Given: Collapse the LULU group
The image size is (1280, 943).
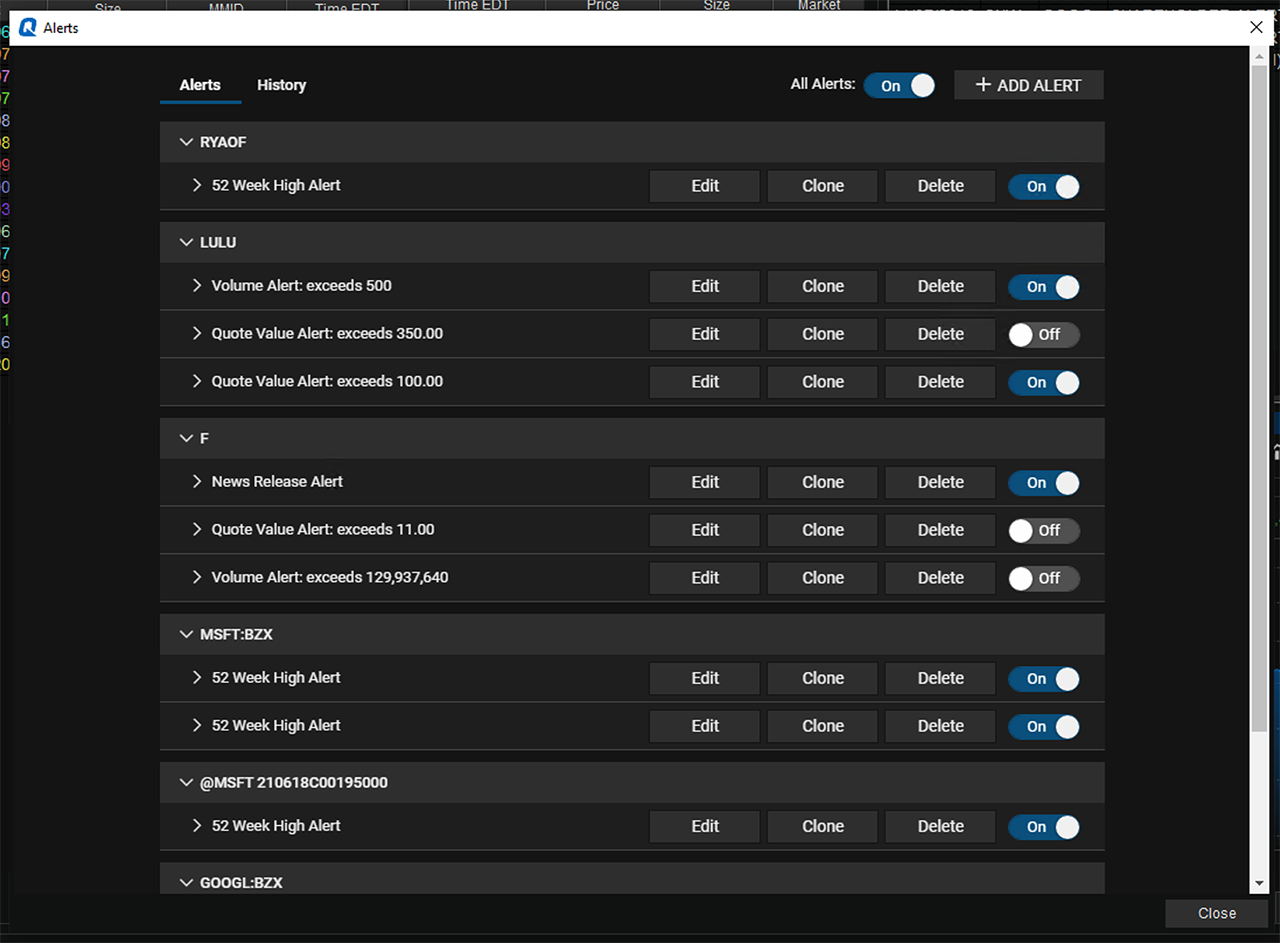Looking at the screenshot, I should click(186, 242).
